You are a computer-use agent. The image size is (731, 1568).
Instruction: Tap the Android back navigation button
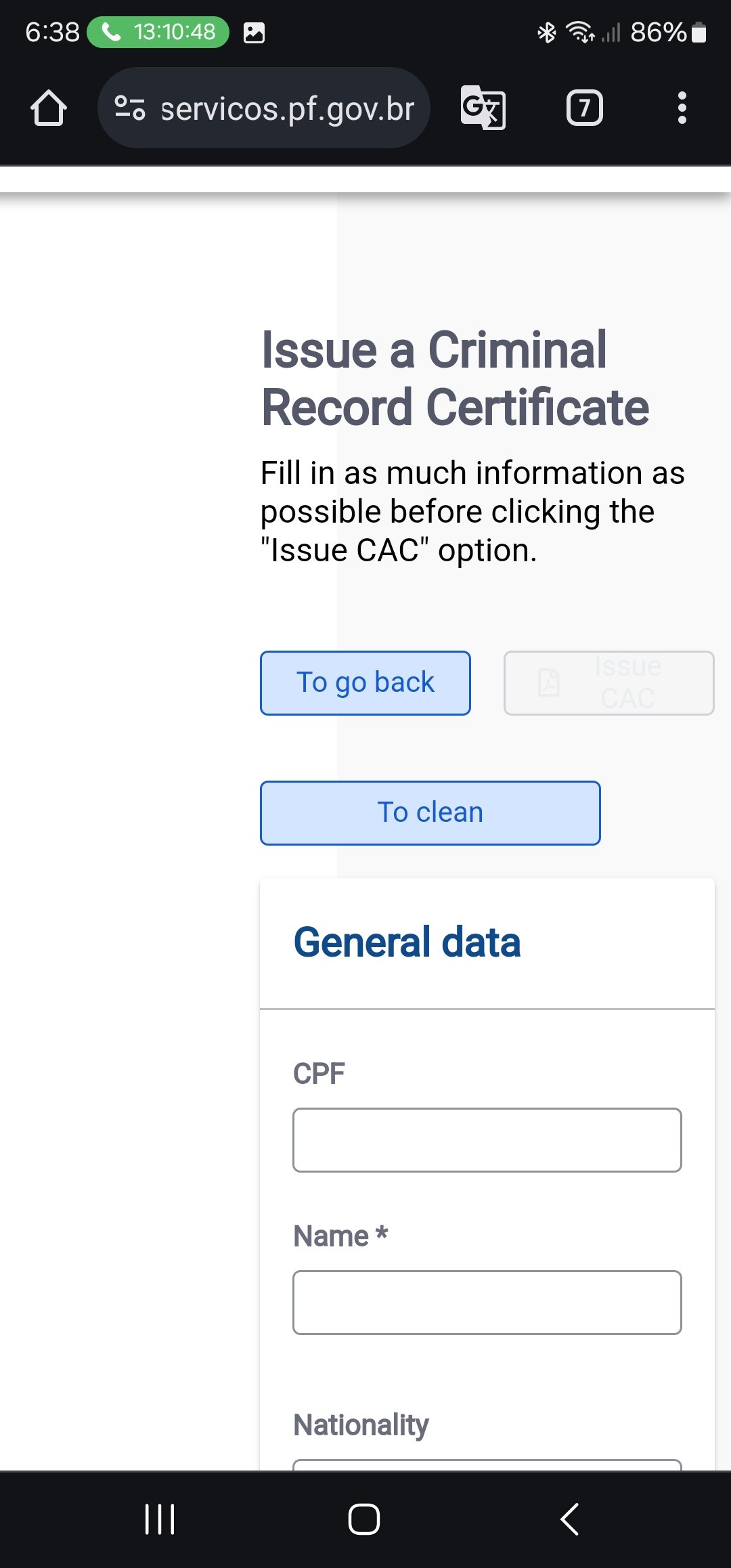pyautogui.click(x=570, y=1519)
